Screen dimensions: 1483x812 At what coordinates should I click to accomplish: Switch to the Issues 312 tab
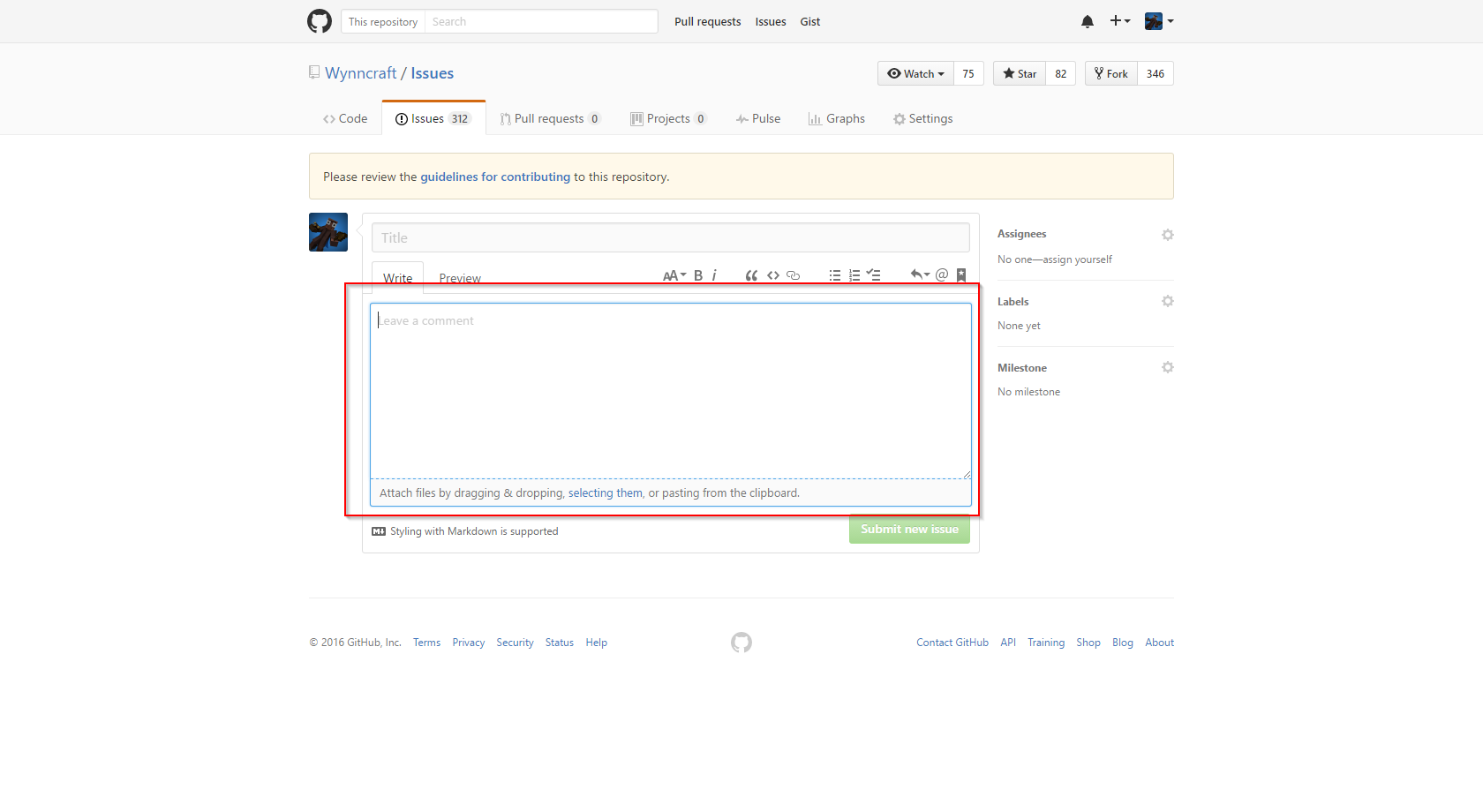coord(433,118)
